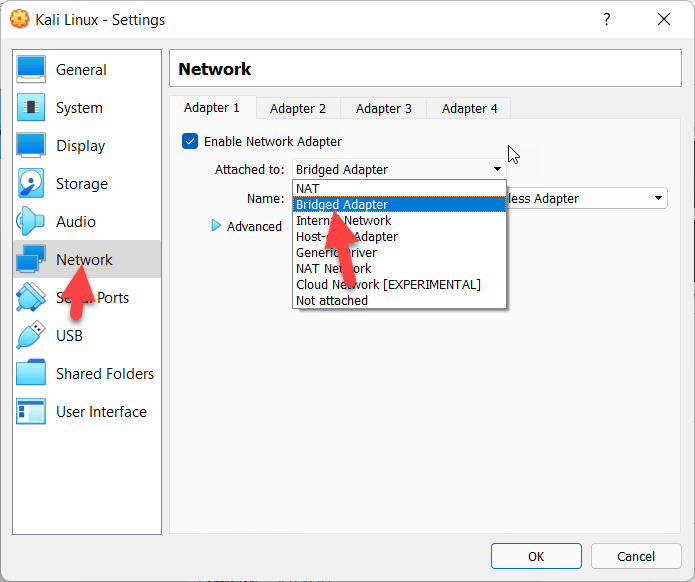Select the System chip icon
The height and width of the screenshot is (582, 695).
pyautogui.click(x=31, y=107)
